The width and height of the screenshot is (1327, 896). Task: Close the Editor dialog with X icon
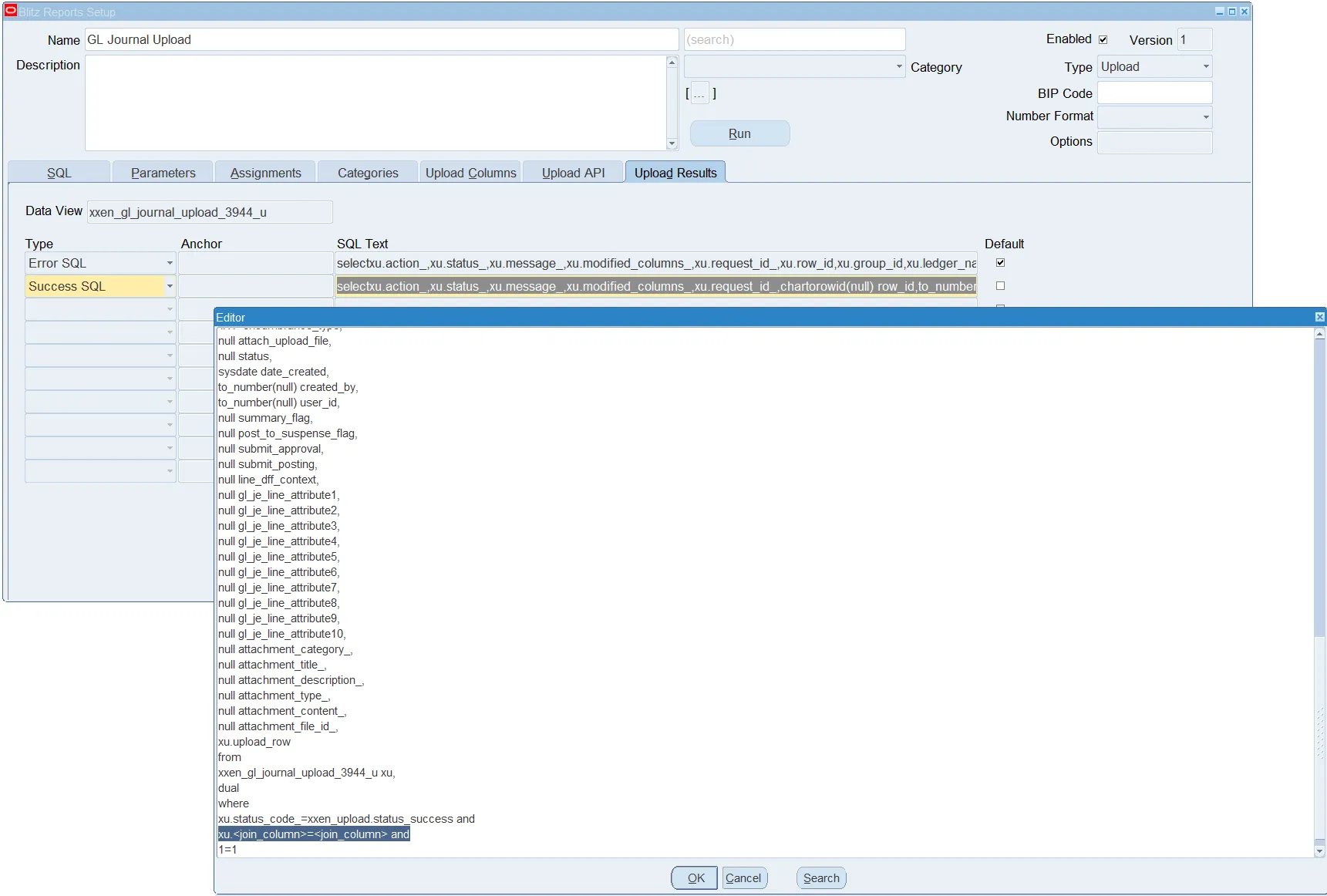(x=1319, y=317)
